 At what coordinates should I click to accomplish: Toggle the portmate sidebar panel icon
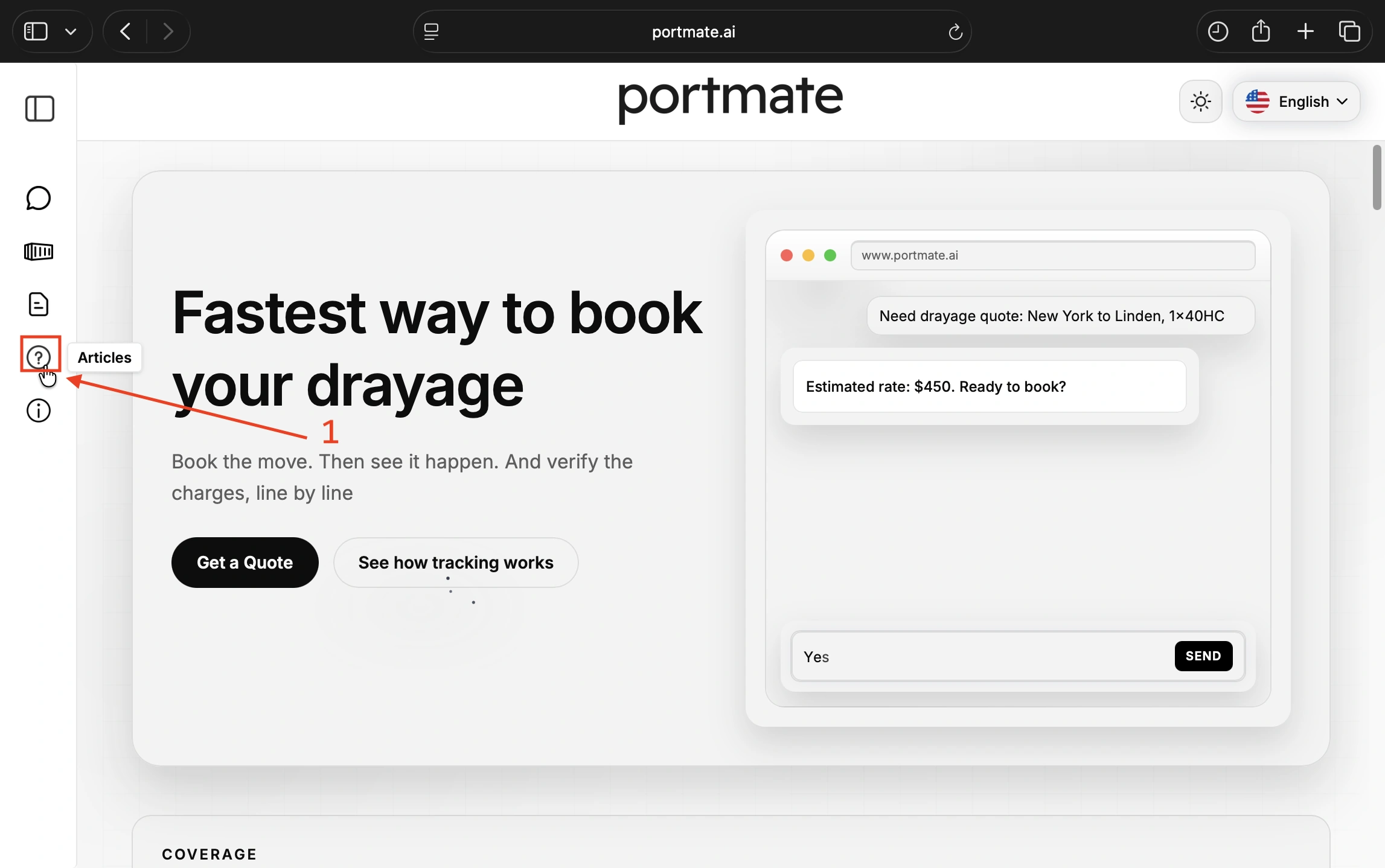[x=40, y=109]
